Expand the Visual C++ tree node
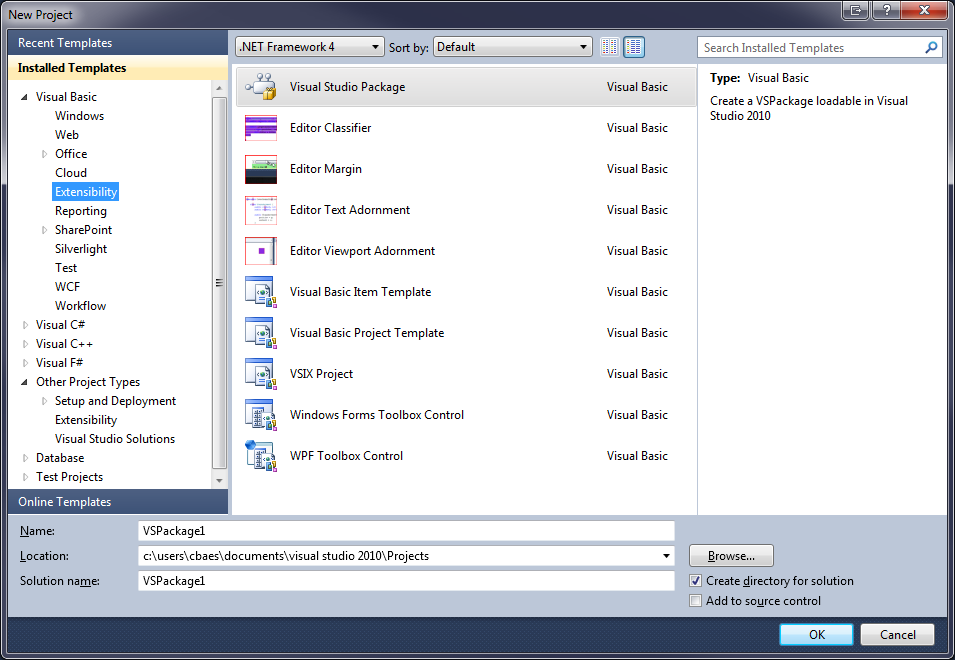 point(25,344)
